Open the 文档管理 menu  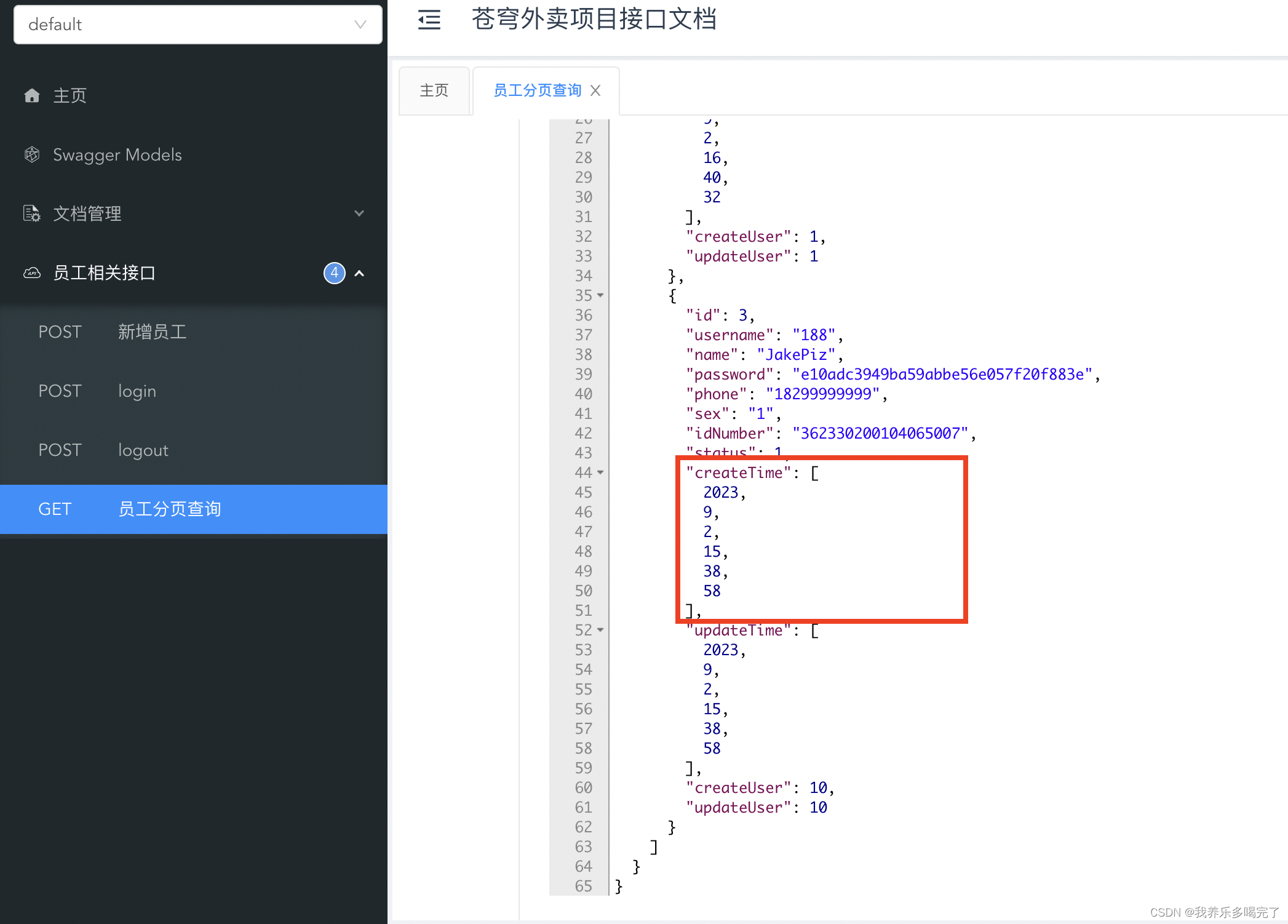[x=194, y=213]
